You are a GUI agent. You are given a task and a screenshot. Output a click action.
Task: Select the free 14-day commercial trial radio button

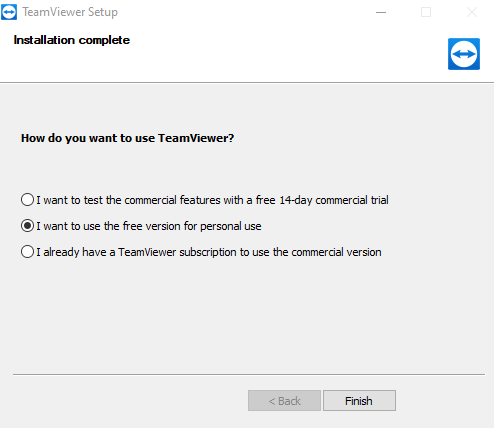(x=27, y=200)
